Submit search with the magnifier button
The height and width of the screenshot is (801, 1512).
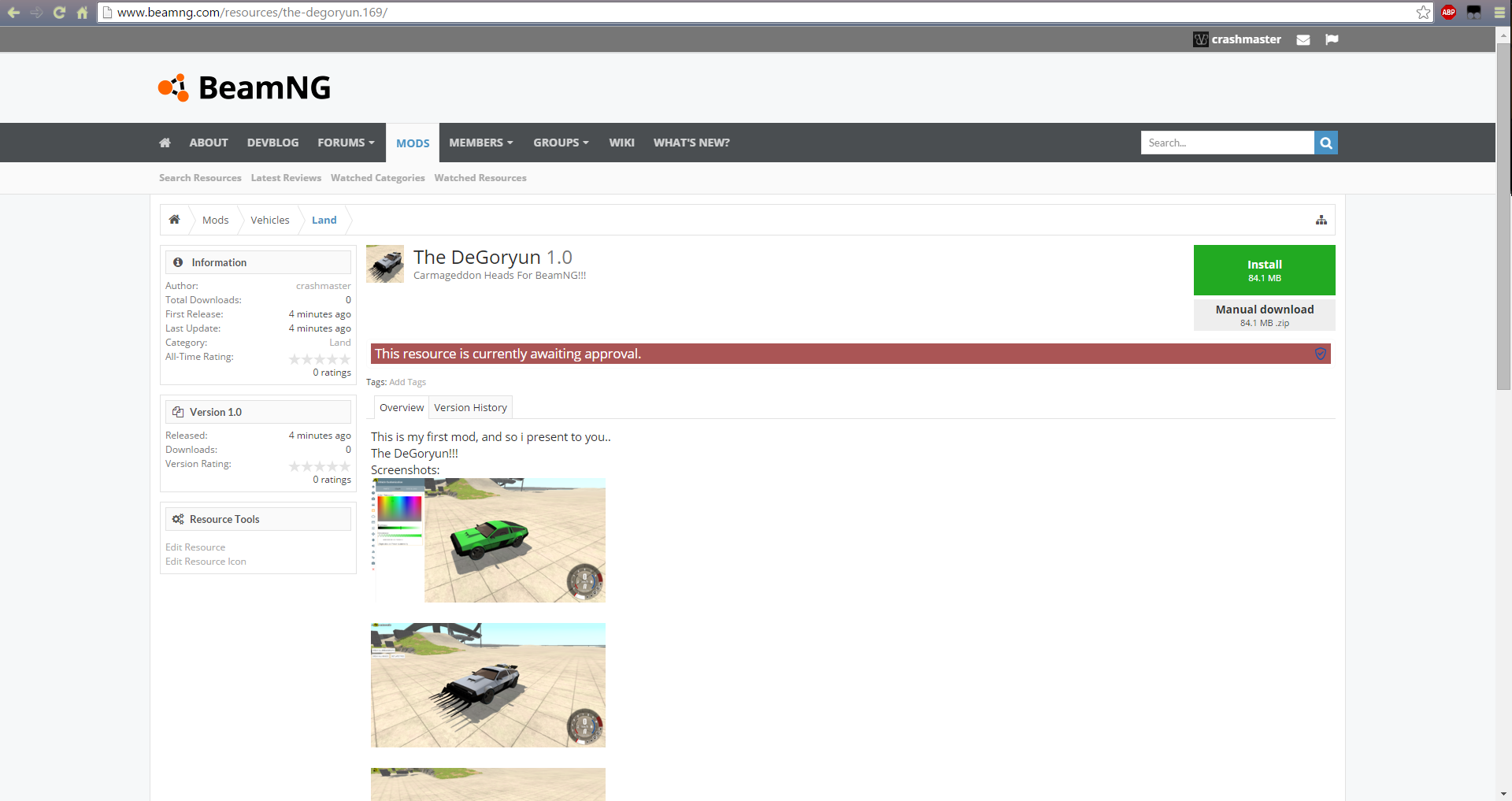pos(1326,143)
